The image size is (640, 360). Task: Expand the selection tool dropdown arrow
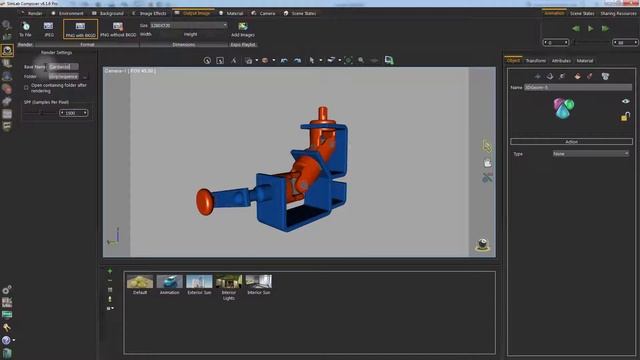pos(321,60)
